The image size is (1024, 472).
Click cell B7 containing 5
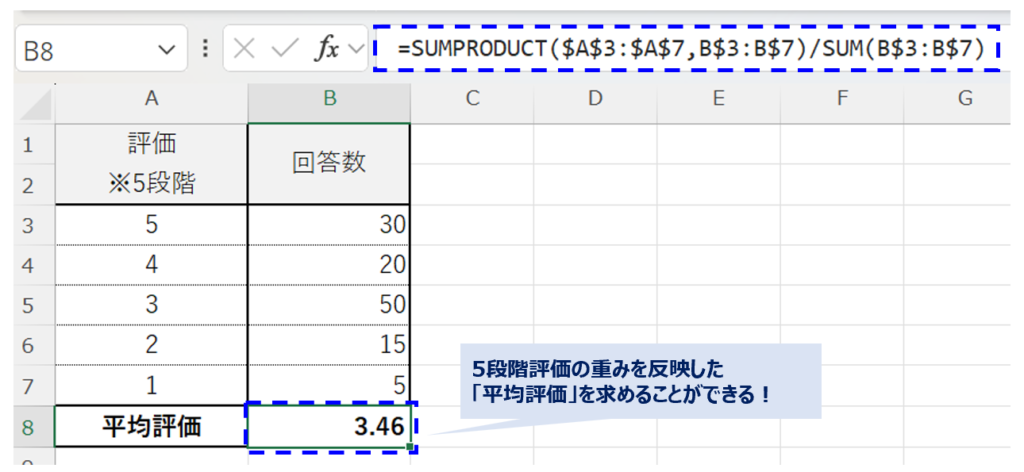(330, 386)
